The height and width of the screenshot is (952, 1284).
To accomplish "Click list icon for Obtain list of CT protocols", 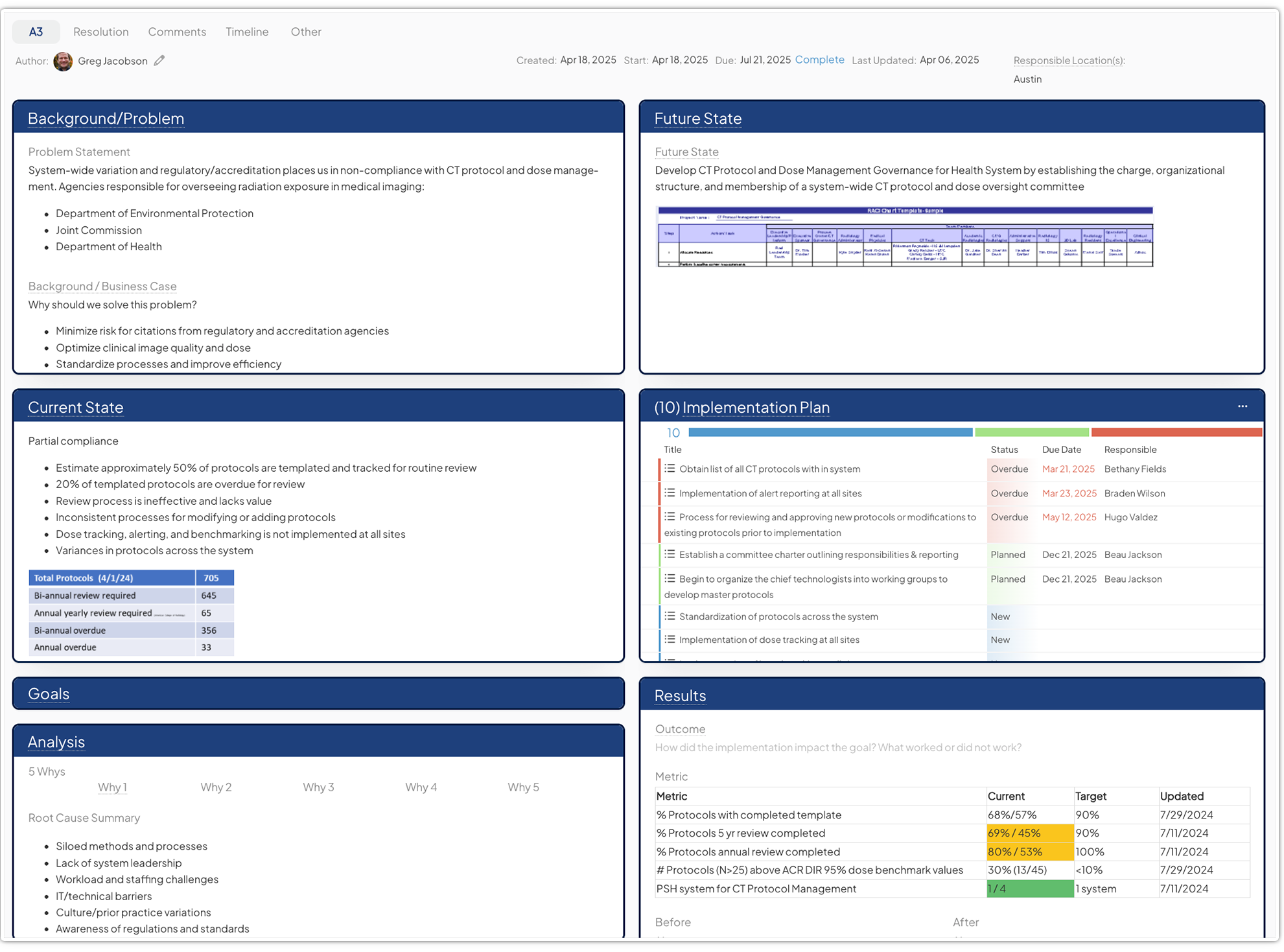I will 670,469.
